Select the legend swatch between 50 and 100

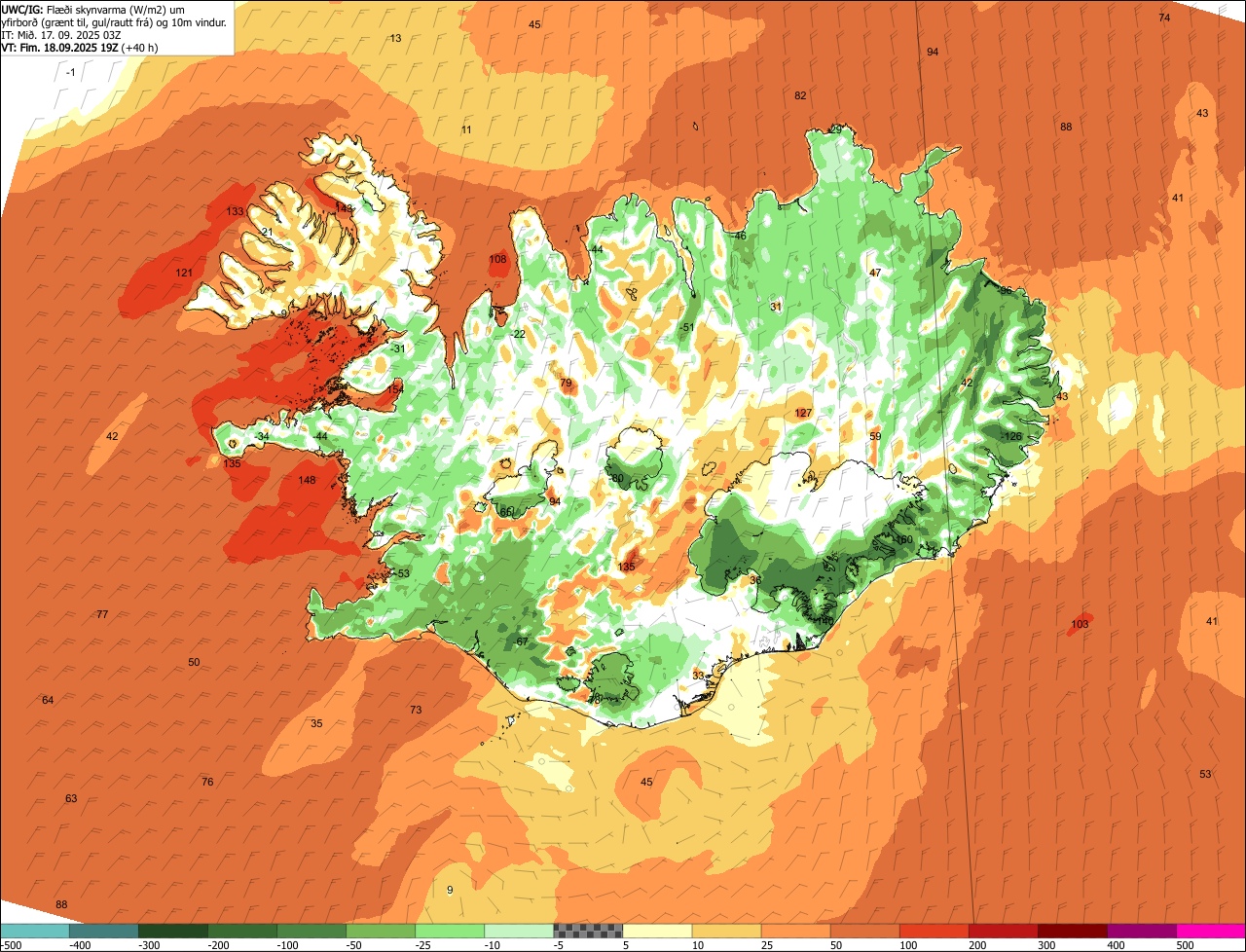(x=864, y=931)
